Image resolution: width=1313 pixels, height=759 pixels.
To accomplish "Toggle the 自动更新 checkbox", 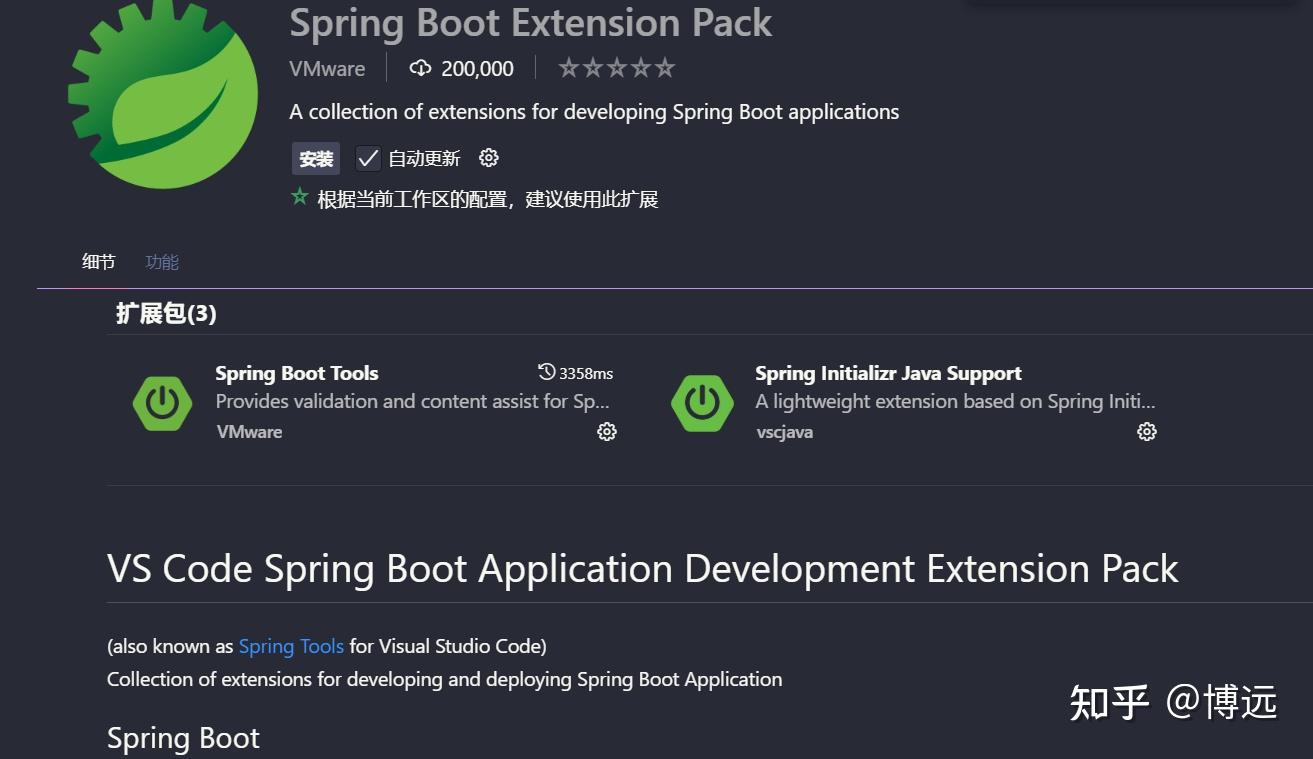I will [x=368, y=158].
